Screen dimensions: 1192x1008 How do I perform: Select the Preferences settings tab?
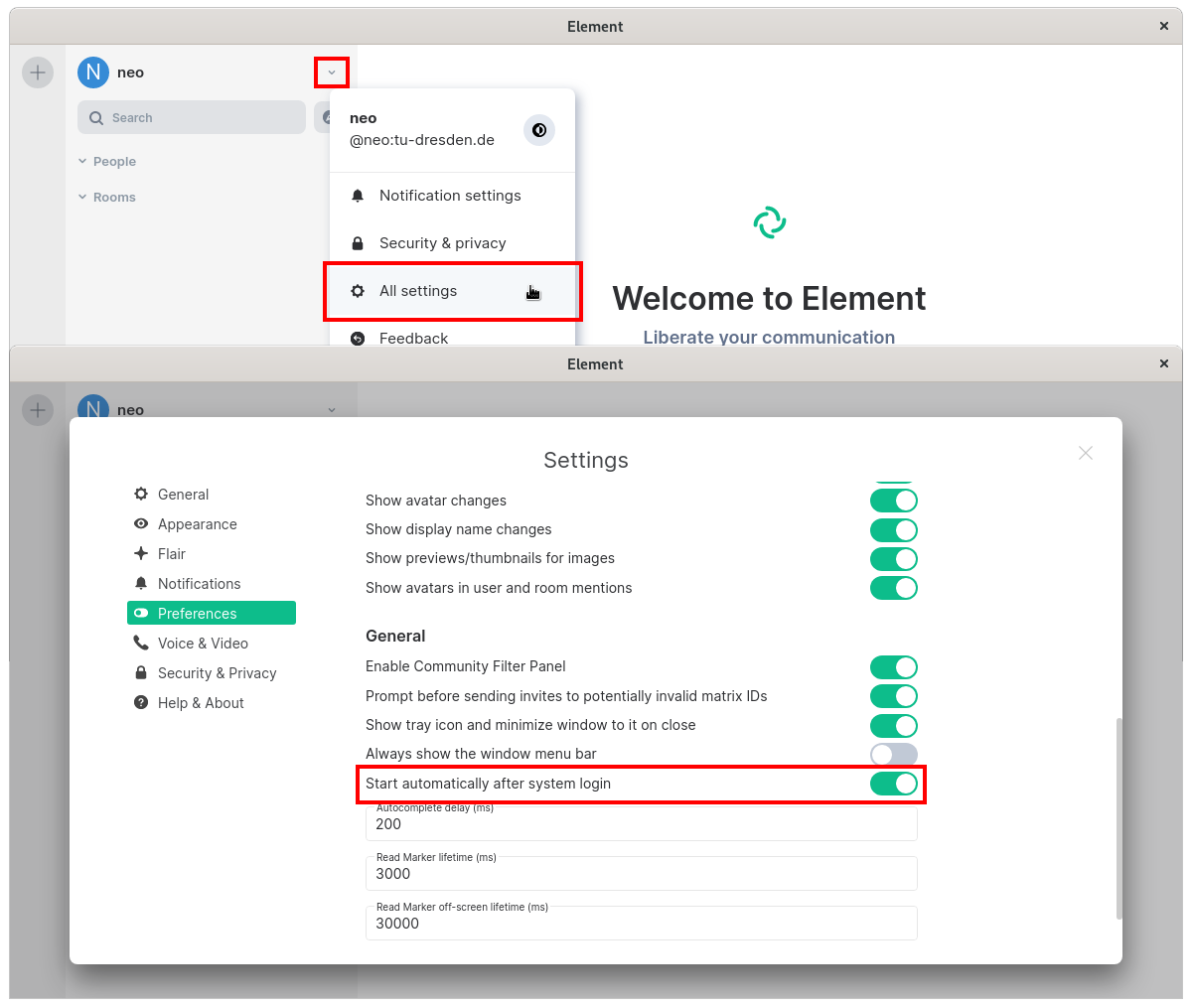click(x=212, y=614)
